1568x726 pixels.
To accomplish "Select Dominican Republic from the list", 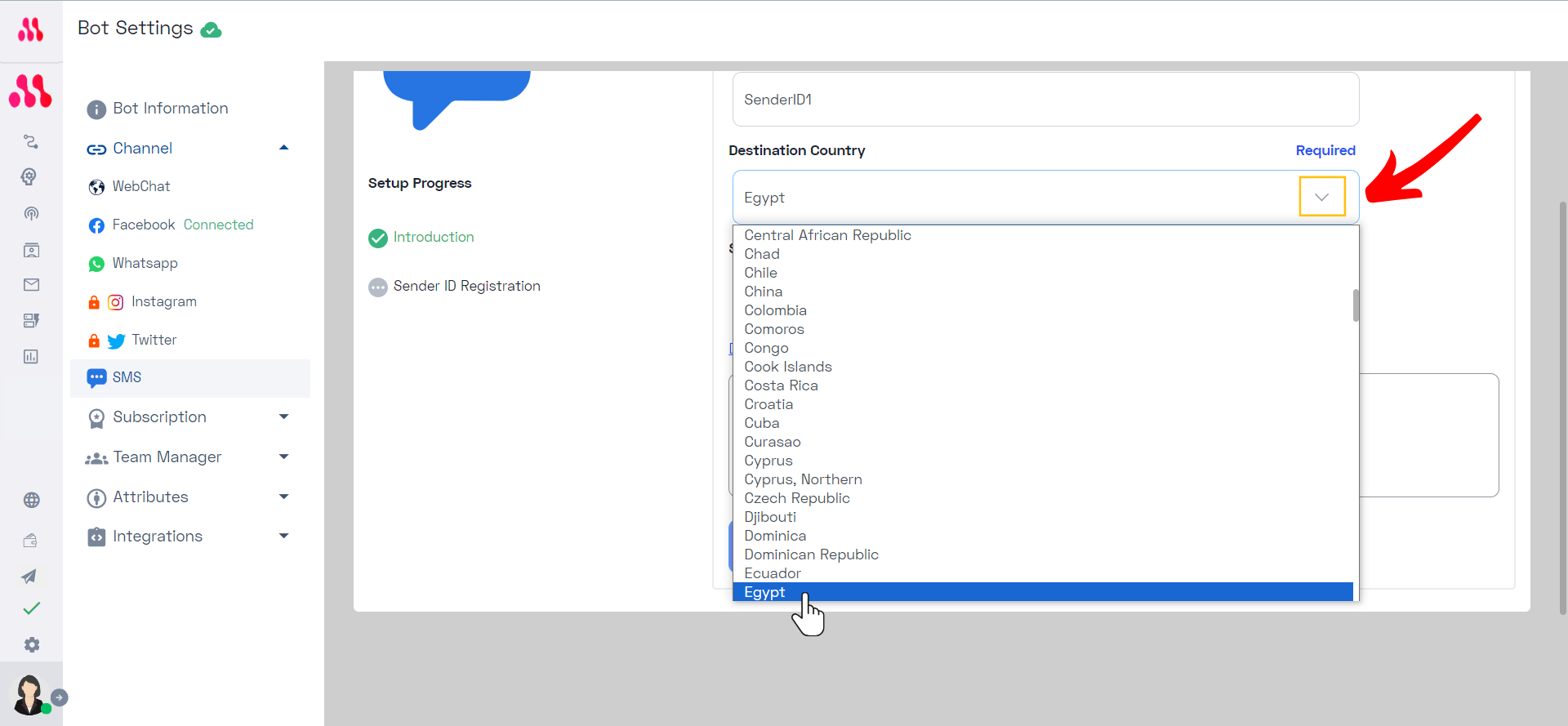I will pyautogui.click(x=1043, y=555).
